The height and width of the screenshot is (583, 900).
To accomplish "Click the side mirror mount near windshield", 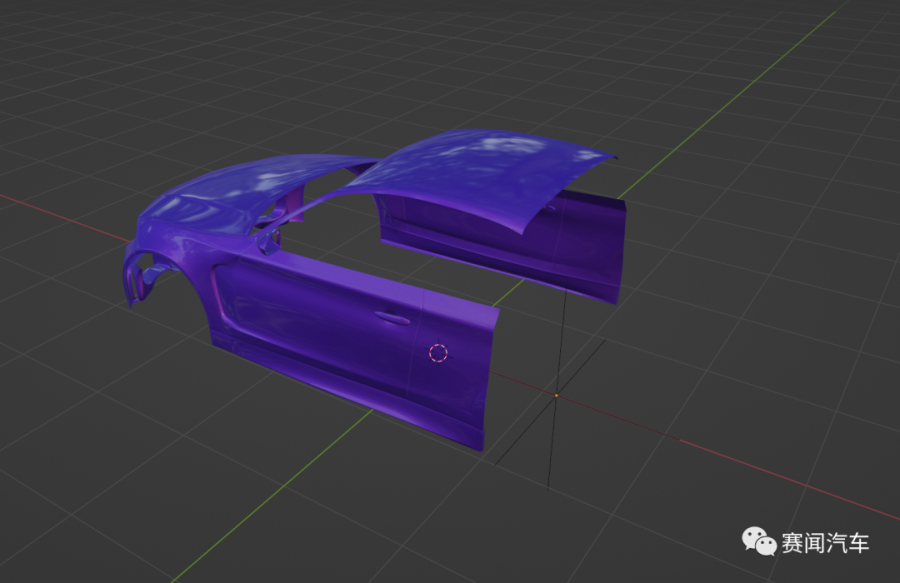I will (x=268, y=242).
